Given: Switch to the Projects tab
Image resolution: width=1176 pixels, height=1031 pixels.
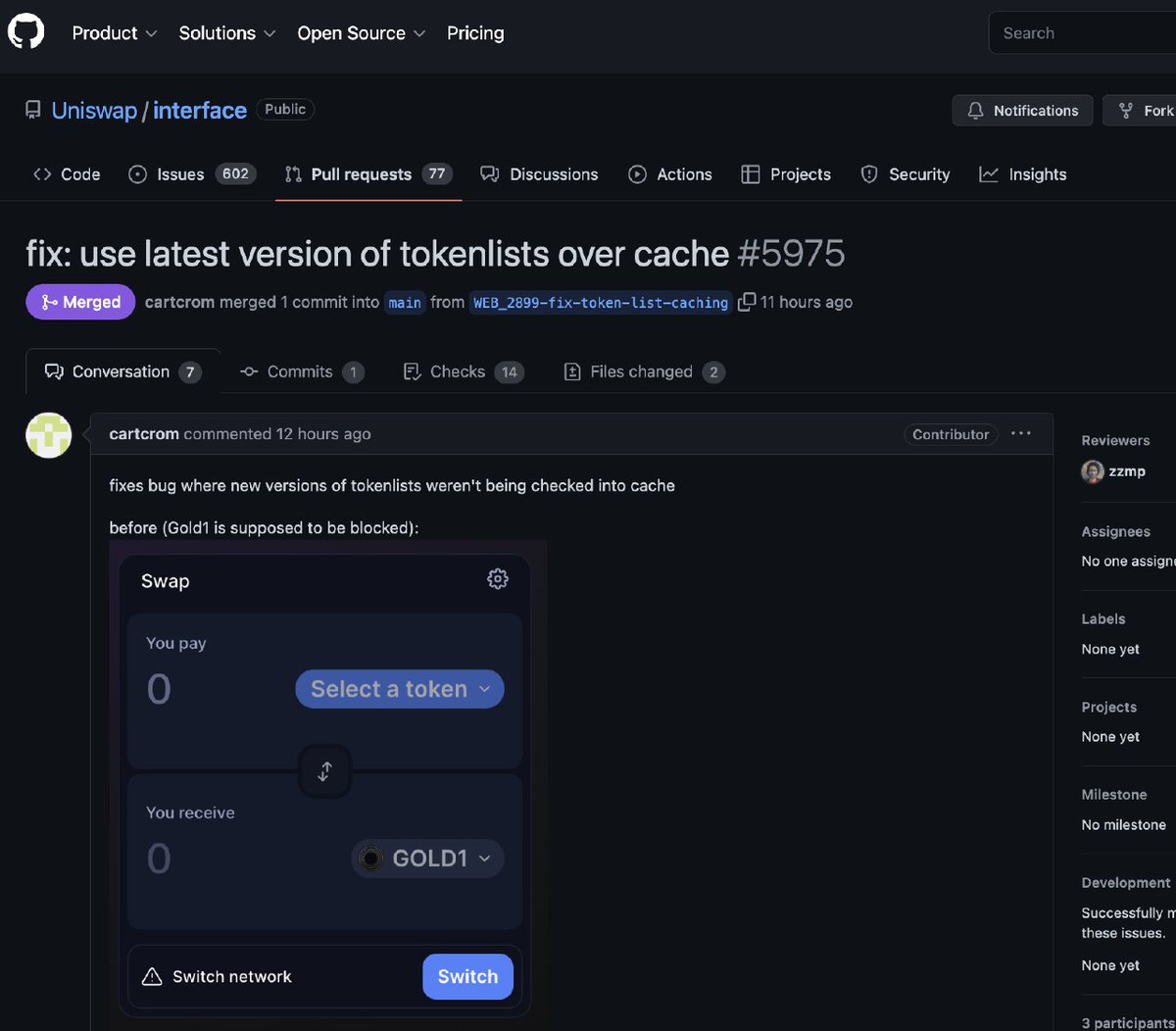Looking at the screenshot, I should coord(786,174).
